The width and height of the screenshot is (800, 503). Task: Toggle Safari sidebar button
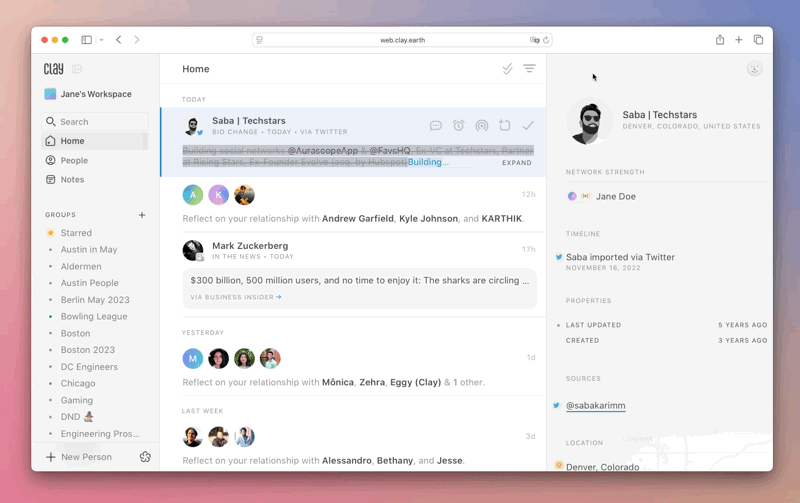point(87,40)
